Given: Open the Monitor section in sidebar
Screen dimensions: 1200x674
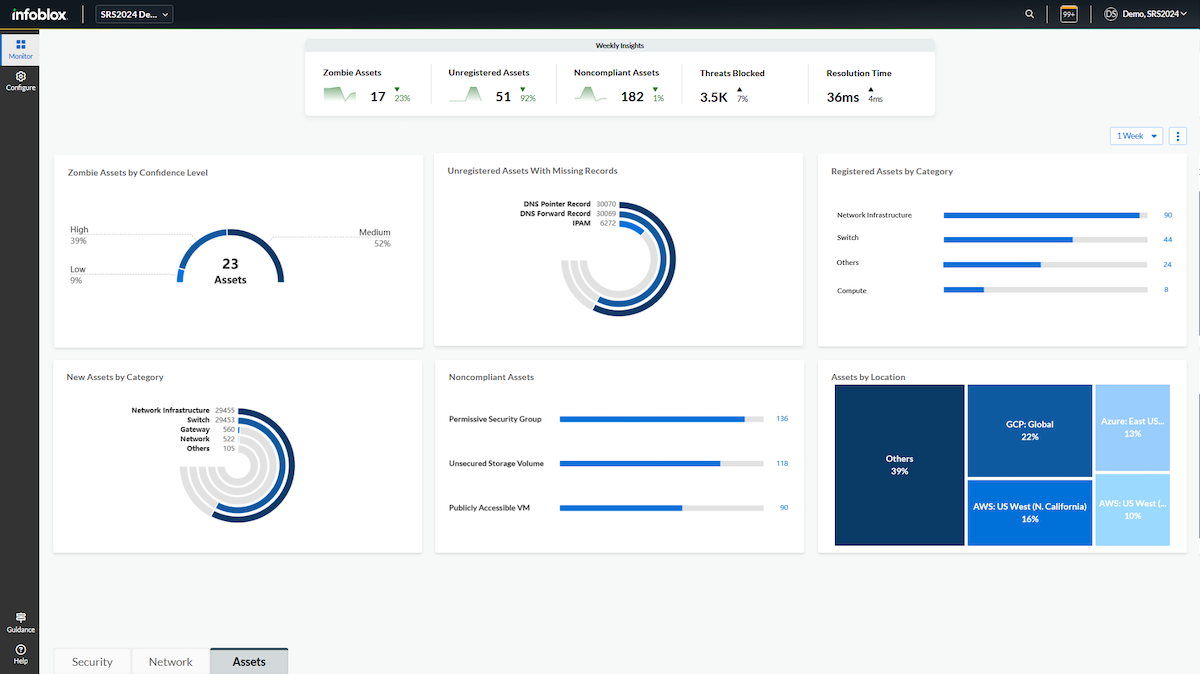Looking at the screenshot, I should point(21,49).
